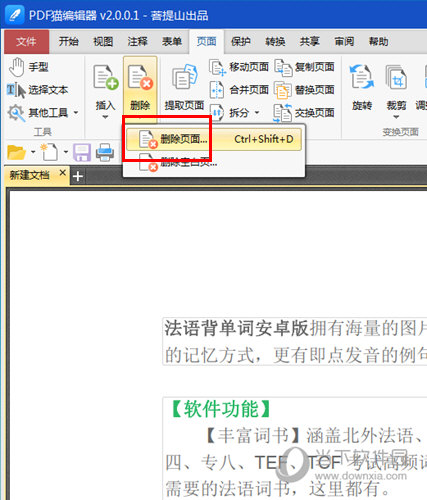427x500 pixels.
Task: Expand the 裁剪 dropdown arrow
Action: click(x=396, y=117)
